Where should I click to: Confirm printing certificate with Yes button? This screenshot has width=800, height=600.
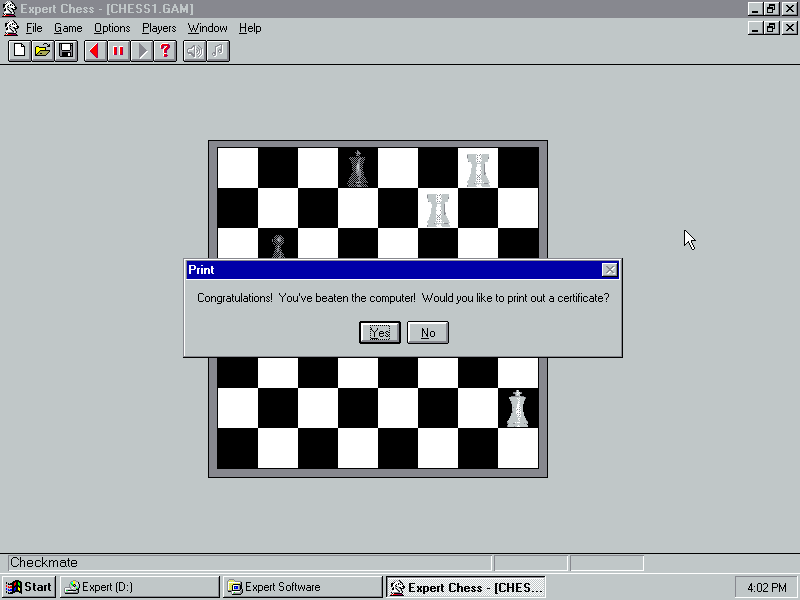pyautogui.click(x=380, y=333)
